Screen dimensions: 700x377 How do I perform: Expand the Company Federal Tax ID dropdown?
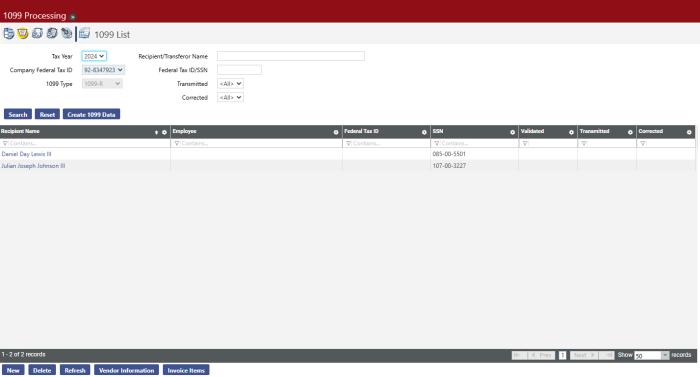click(103, 70)
